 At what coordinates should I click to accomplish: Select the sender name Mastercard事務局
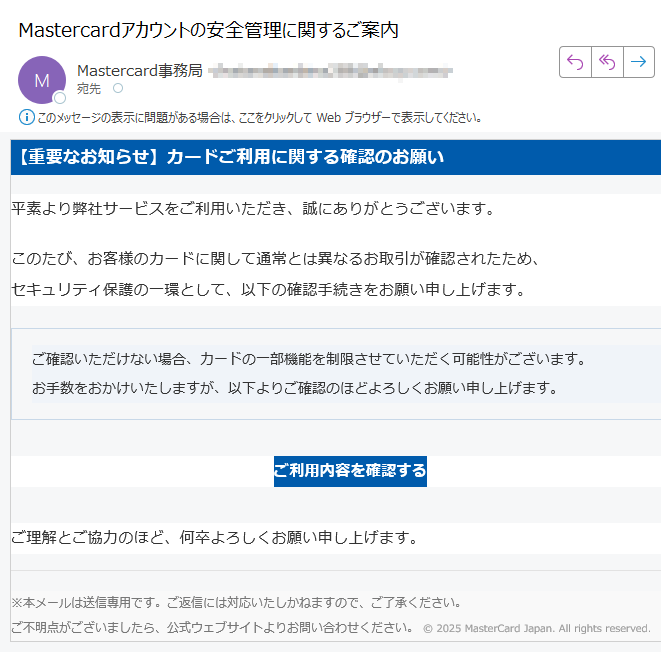(x=140, y=70)
